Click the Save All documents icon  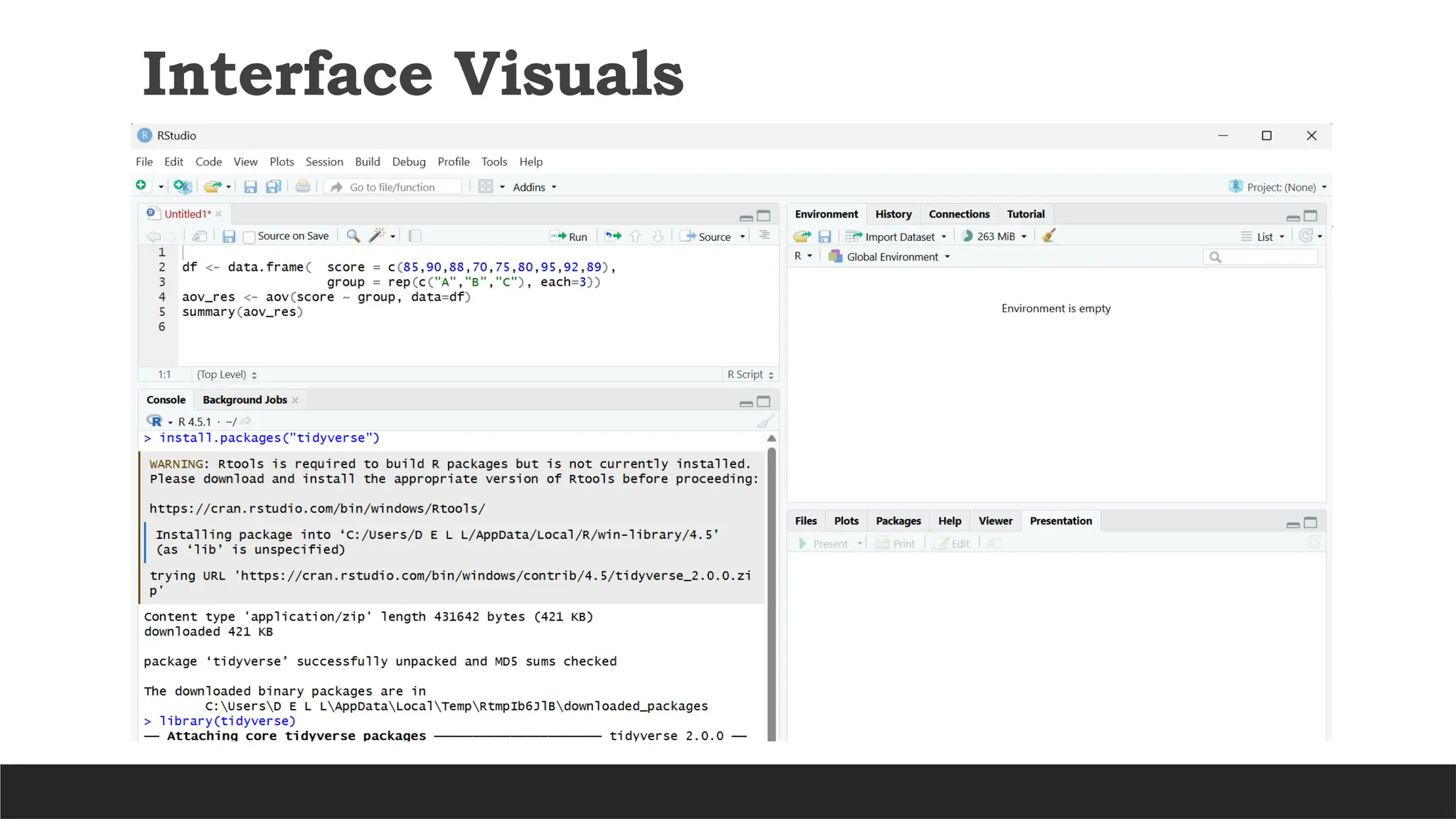tap(274, 187)
